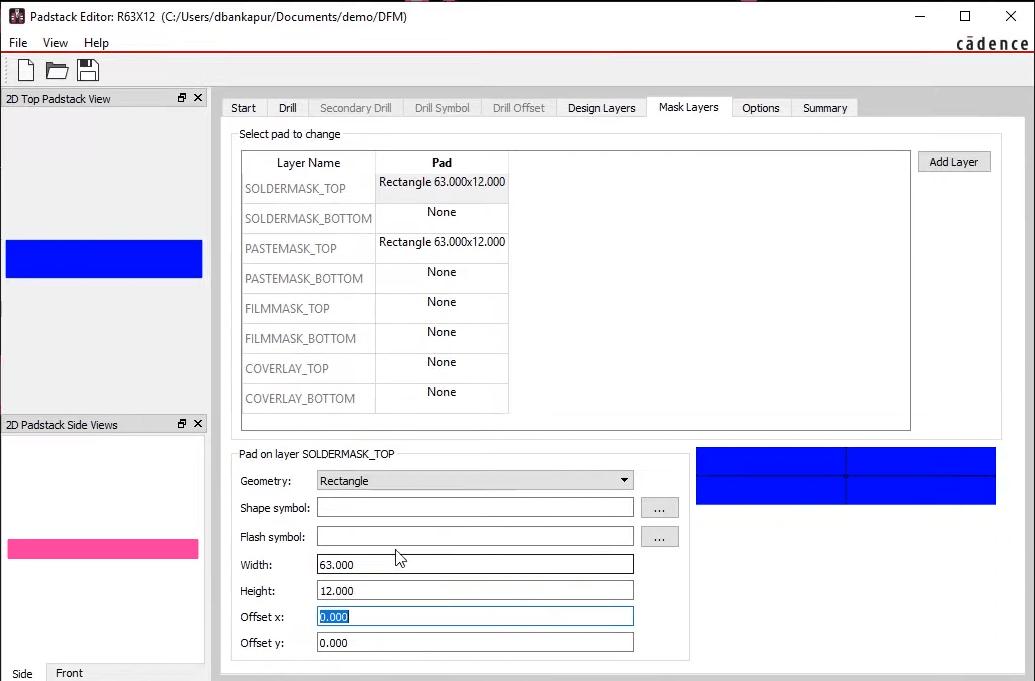Open the View menu
The height and width of the screenshot is (681, 1035).
point(55,43)
